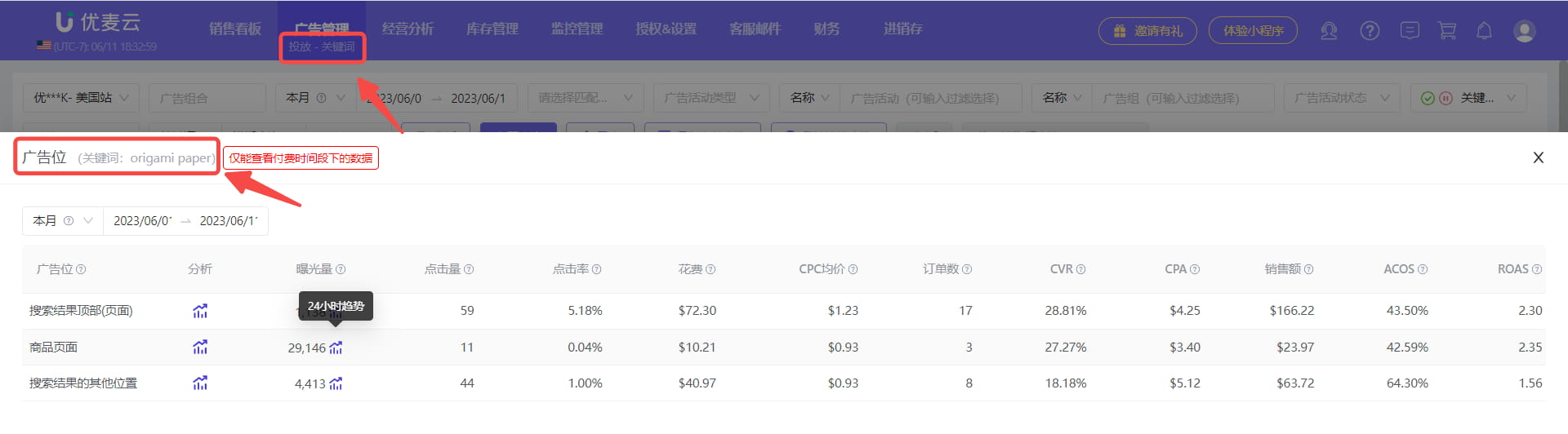The image size is (1568, 434).
Task: Sort by 花费 column header
Action: click(690, 269)
